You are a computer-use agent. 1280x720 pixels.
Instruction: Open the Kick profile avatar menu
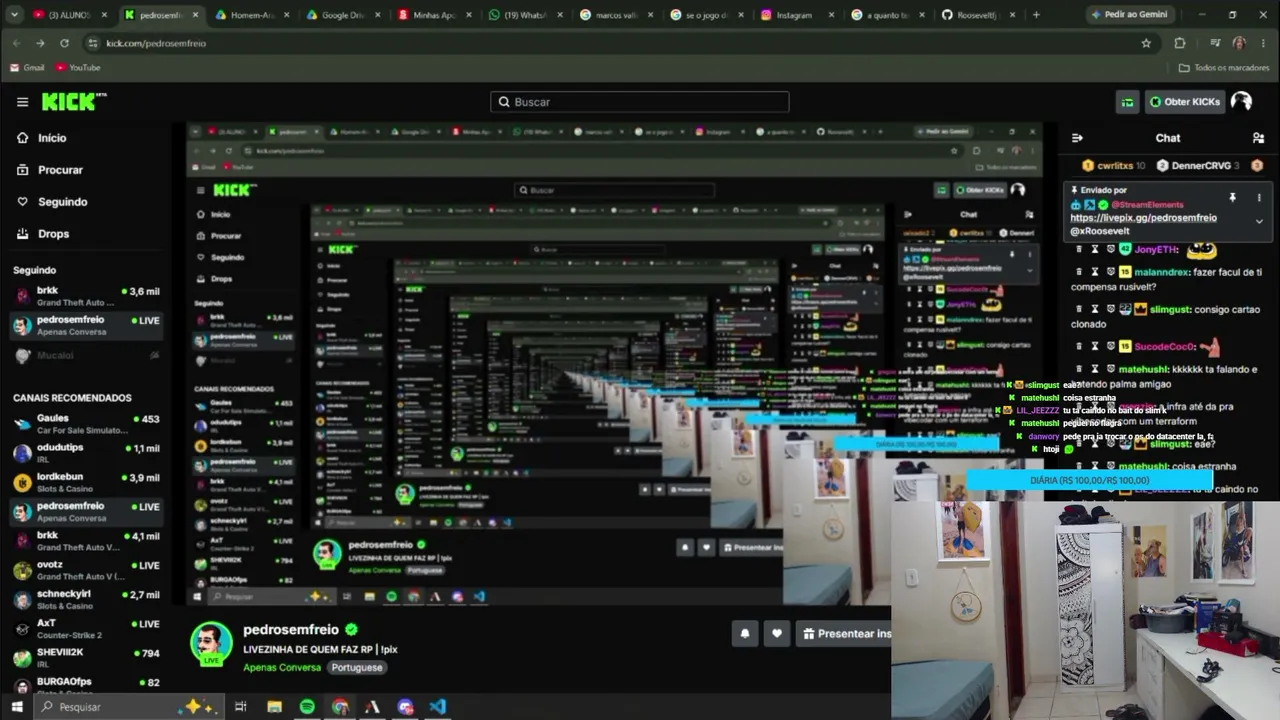tap(1241, 102)
